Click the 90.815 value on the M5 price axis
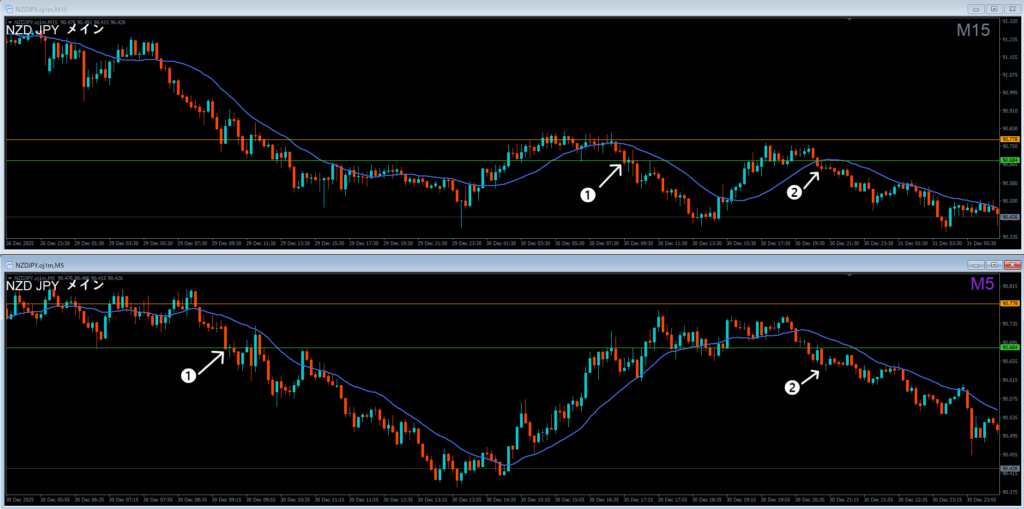This screenshot has height=509, width=1024. pyautogui.click(x=1010, y=287)
